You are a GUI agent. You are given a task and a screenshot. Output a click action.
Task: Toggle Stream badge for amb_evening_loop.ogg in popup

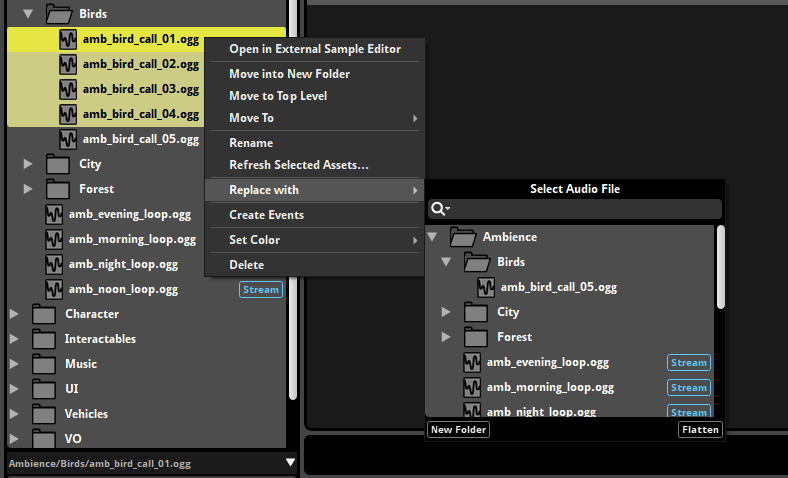(688, 362)
